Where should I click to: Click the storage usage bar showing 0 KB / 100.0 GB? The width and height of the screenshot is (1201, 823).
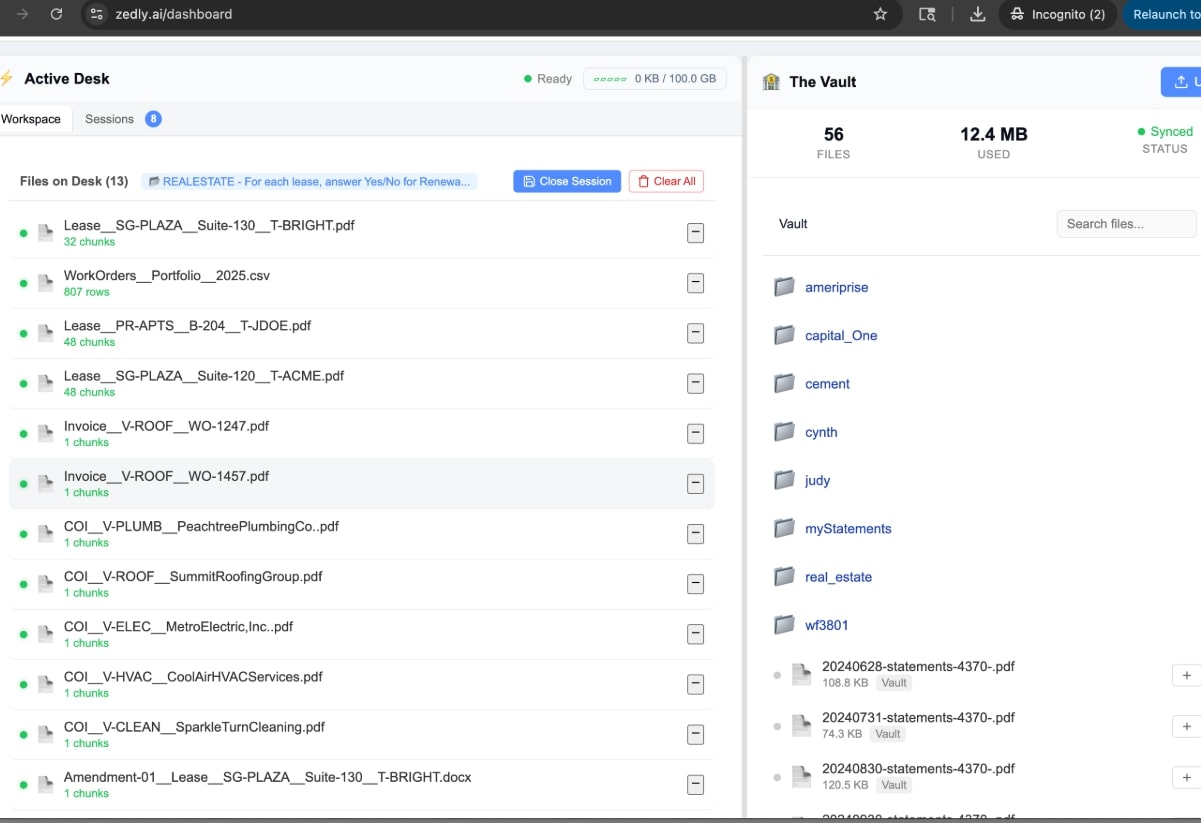(x=654, y=78)
